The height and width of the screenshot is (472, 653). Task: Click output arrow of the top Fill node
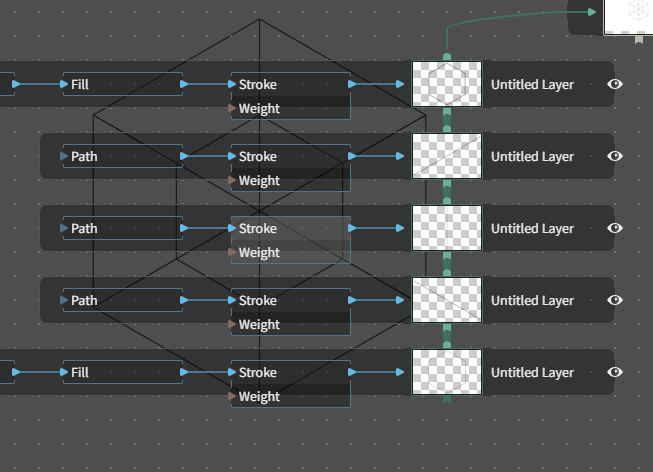[184, 84]
